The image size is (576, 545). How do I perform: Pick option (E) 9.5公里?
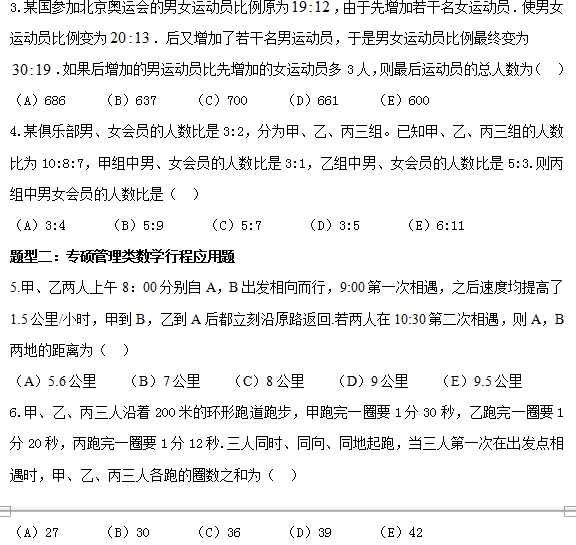[482, 382]
